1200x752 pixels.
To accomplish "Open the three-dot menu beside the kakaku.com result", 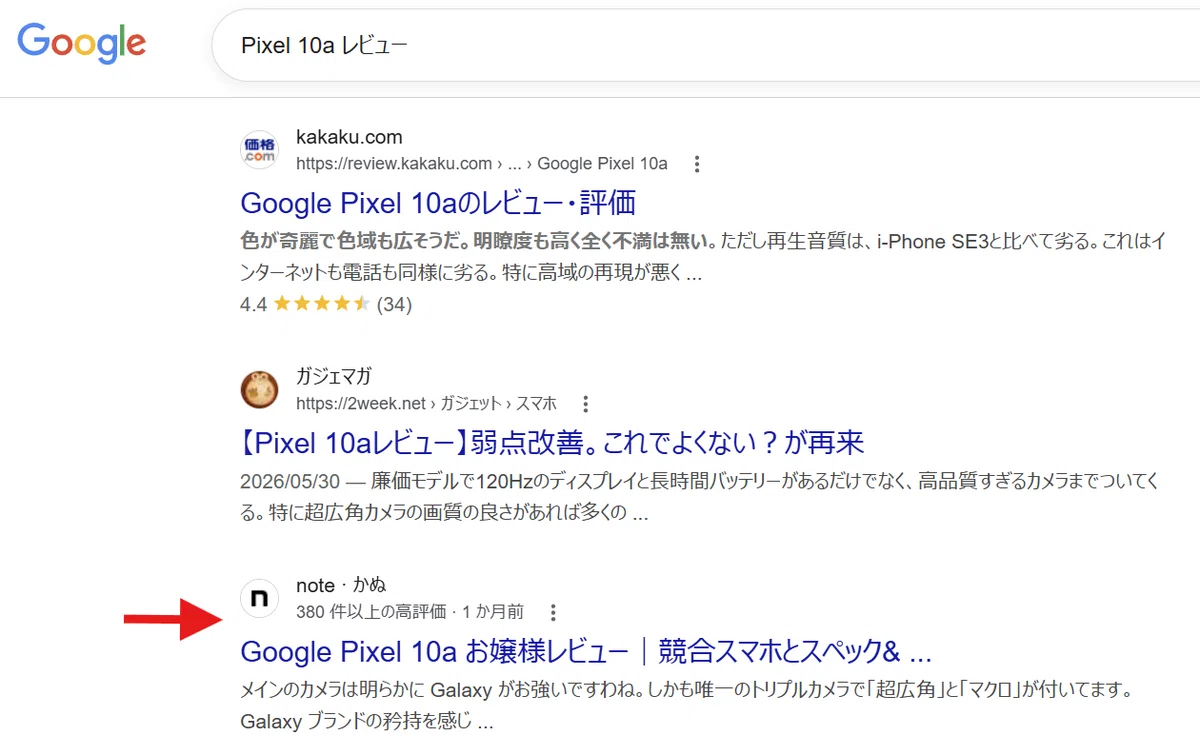I will (697, 164).
